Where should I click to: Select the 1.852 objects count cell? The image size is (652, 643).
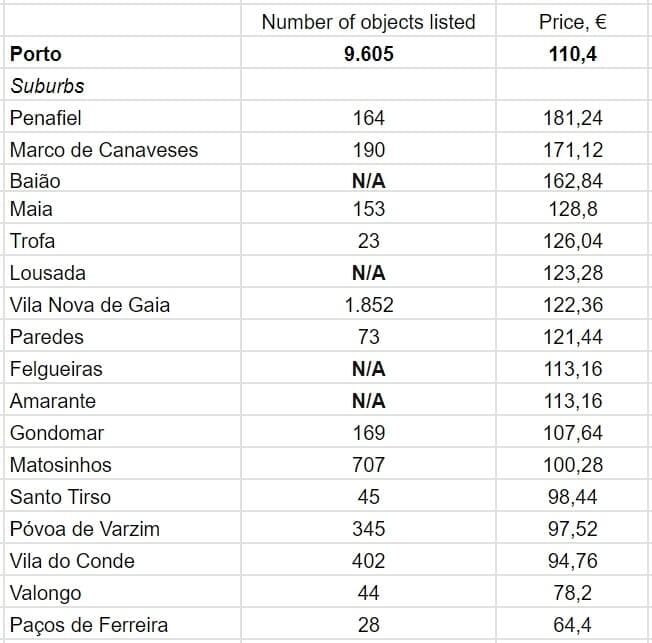point(368,305)
